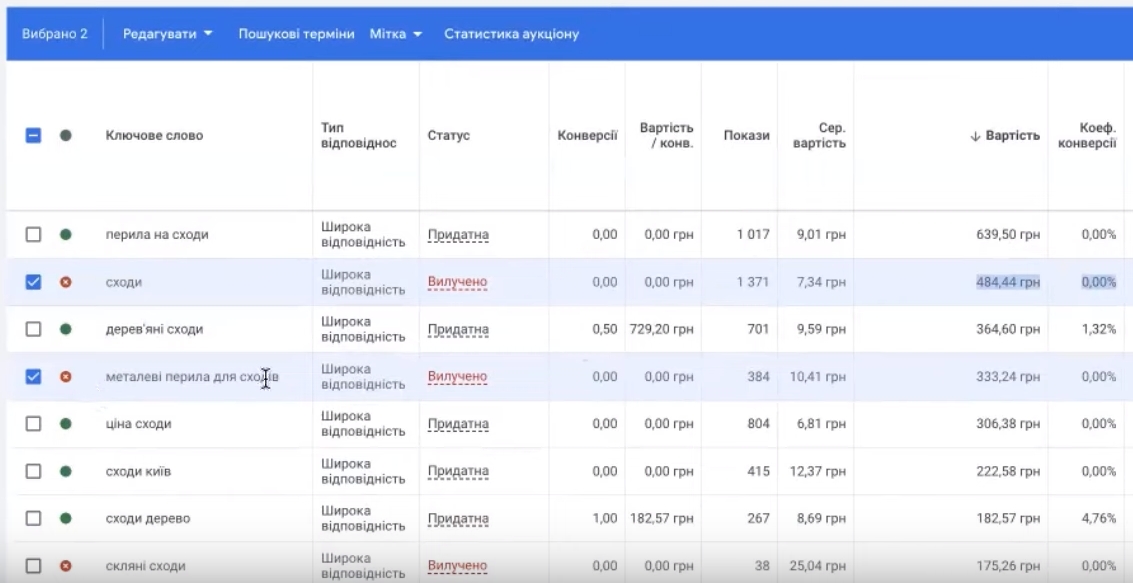Click green status dot for 'дерев'яні сходи'
The height and width of the screenshot is (583, 1133).
[x=66, y=329]
